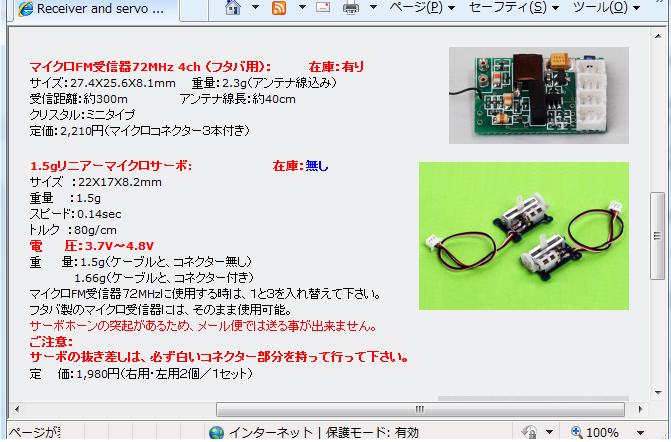Click the servo price 1,980円 line
Viewport: 671px width, 442px height.
(x=141, y=374)
